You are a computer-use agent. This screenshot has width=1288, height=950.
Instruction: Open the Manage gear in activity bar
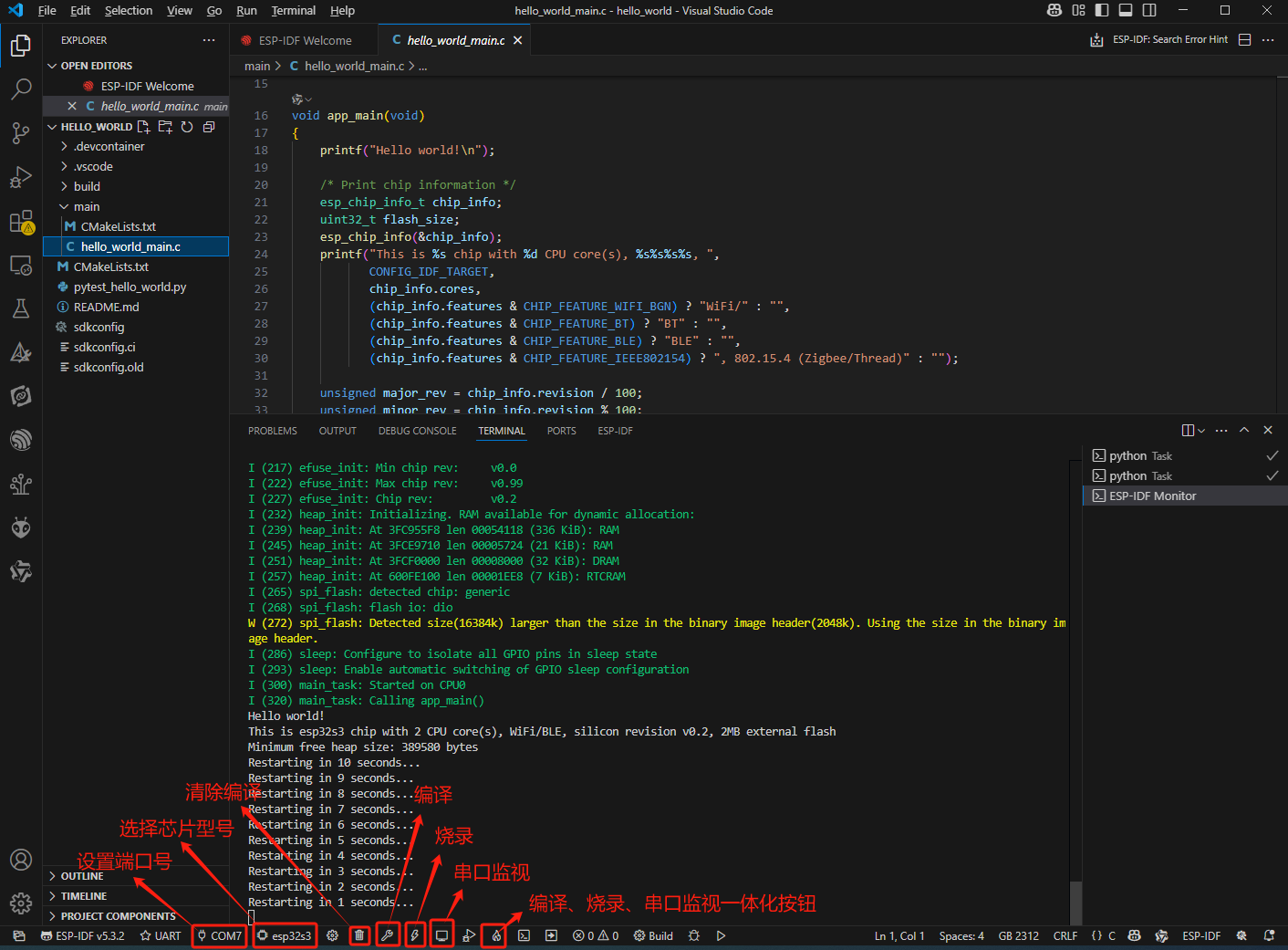point(21,903)
